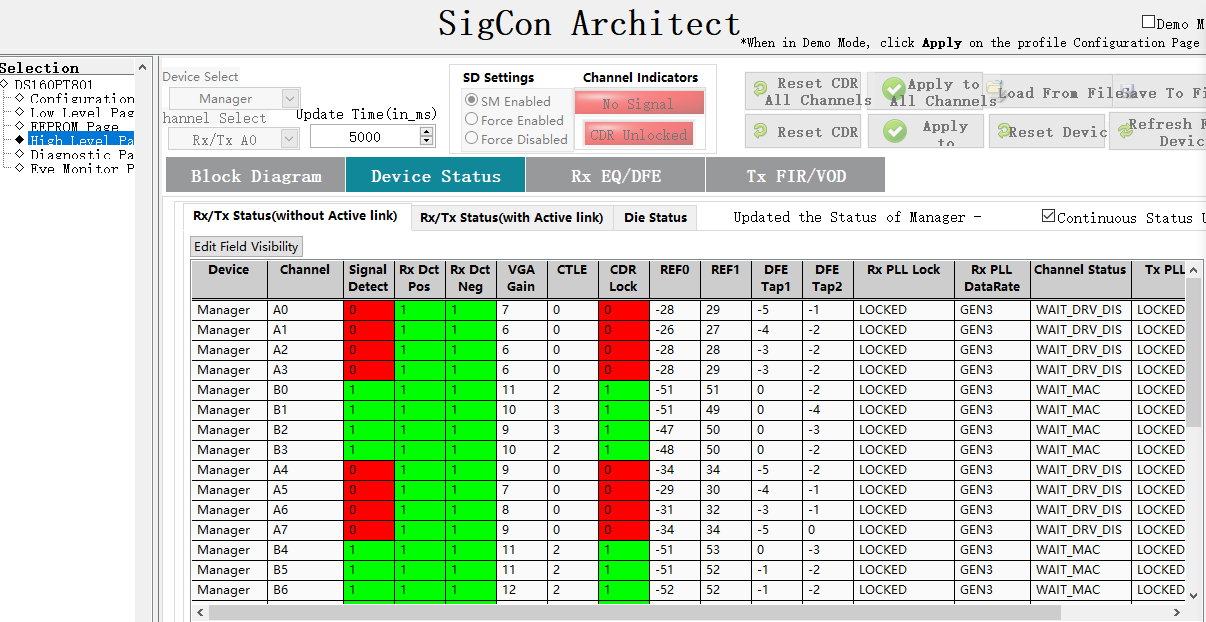Click the single-channel Reset CDR button
Viewport: 1206px width, 622px height.
[804, 131]
